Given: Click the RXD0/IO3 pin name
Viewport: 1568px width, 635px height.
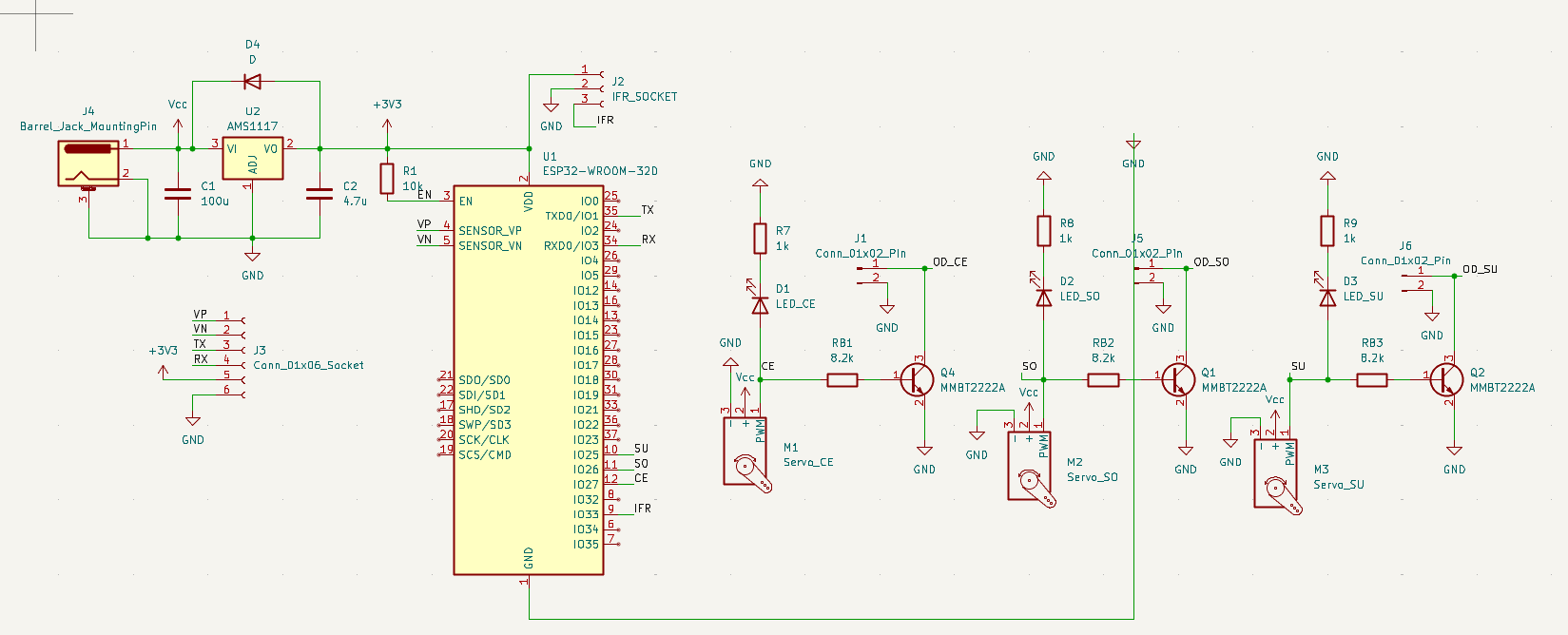Looking at the screenshot, I should tap(571, 246).
